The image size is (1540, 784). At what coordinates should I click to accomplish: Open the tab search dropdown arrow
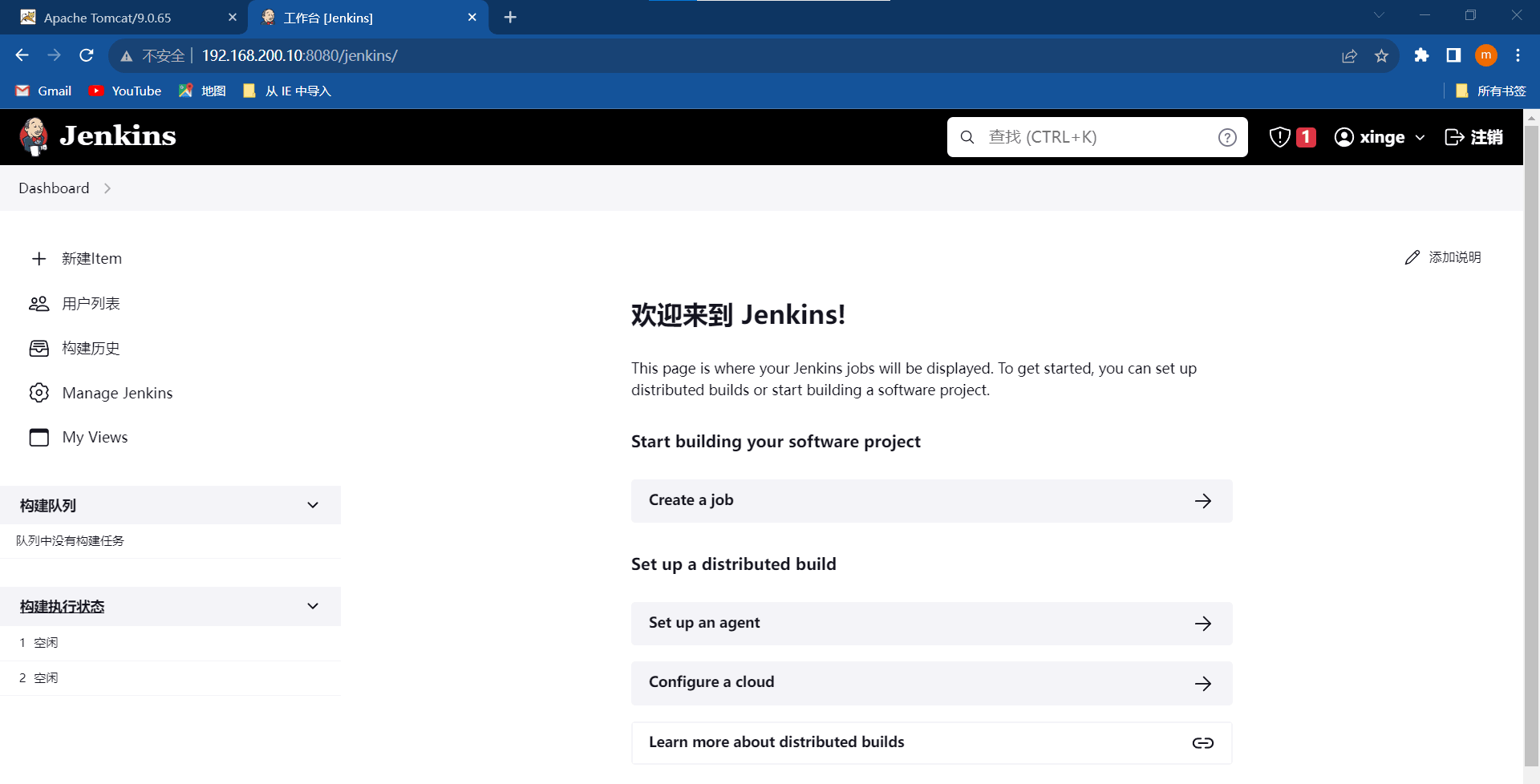click(1379, 15)
